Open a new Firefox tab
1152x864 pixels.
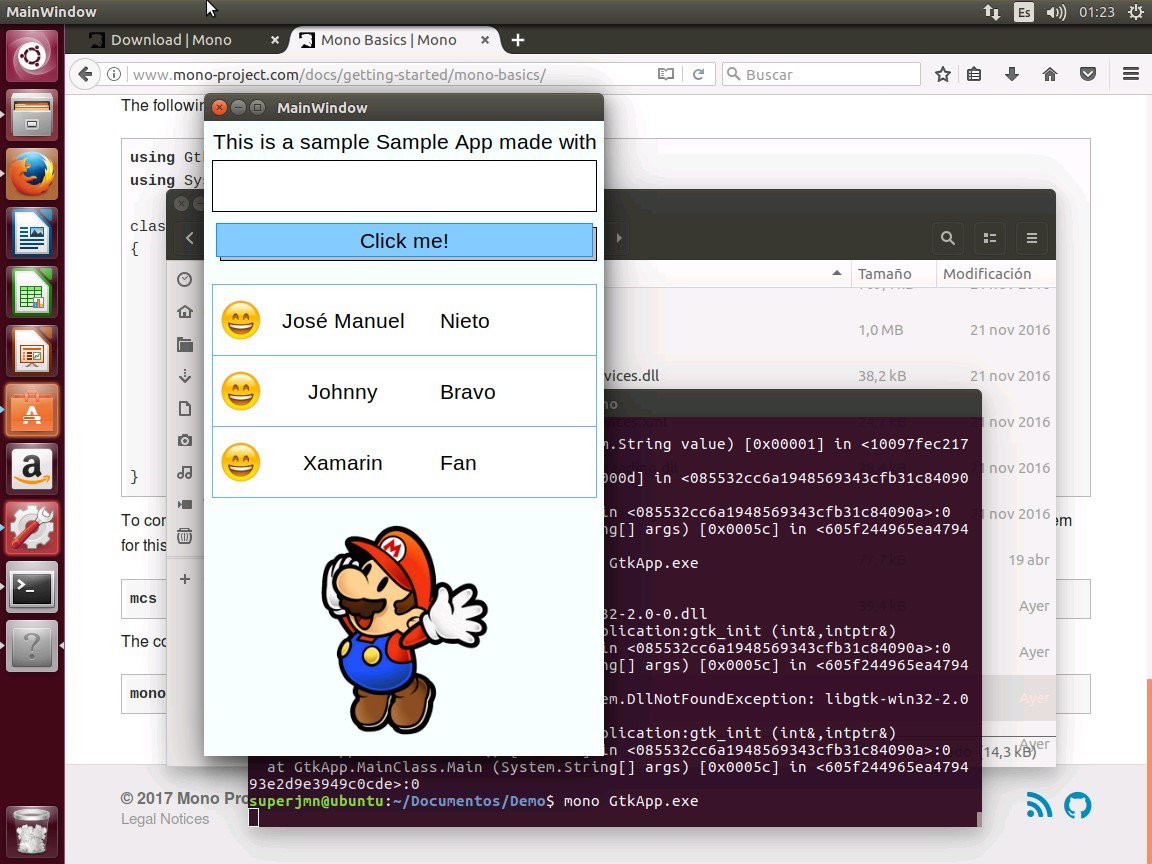518,40
